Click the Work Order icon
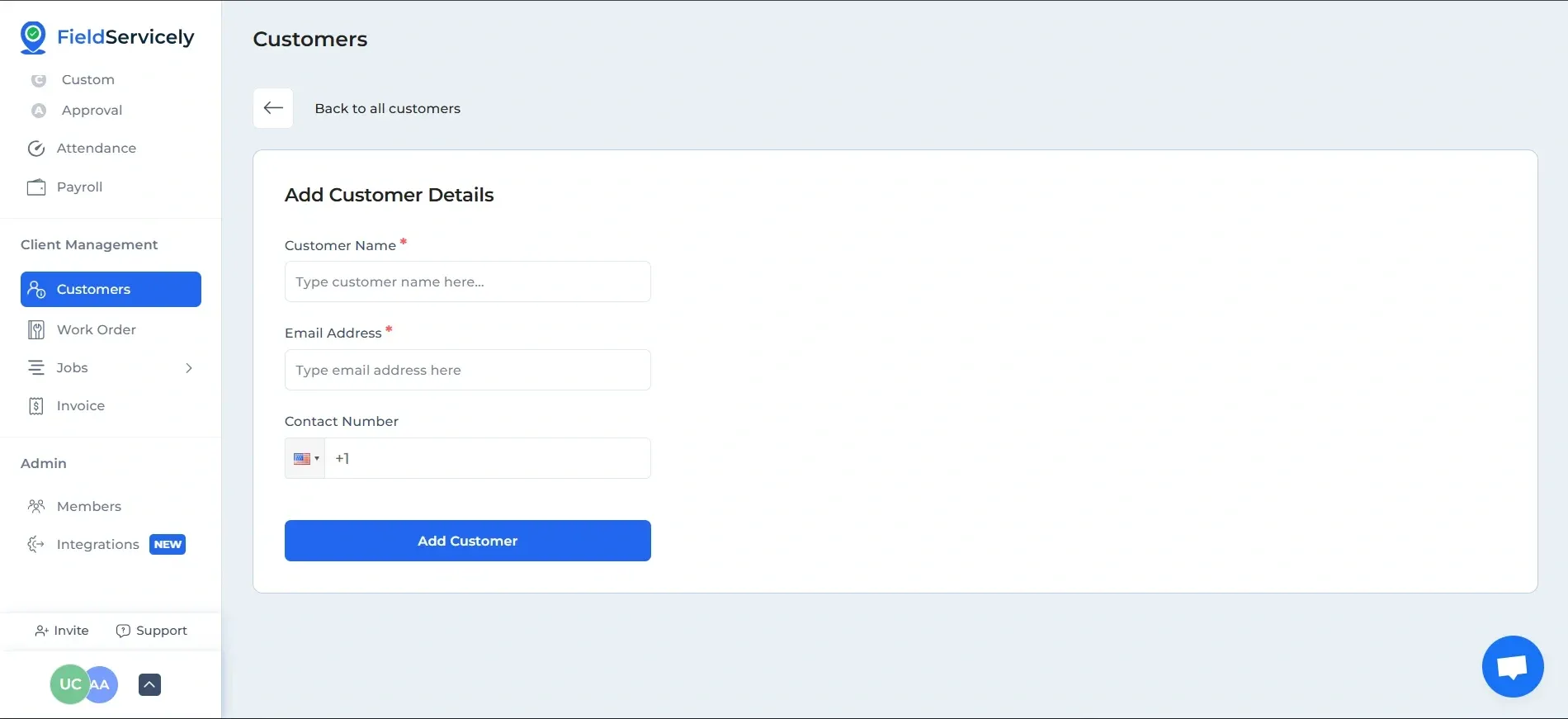The height and width of the screenshot is (719, 1568). coord(36,330)
